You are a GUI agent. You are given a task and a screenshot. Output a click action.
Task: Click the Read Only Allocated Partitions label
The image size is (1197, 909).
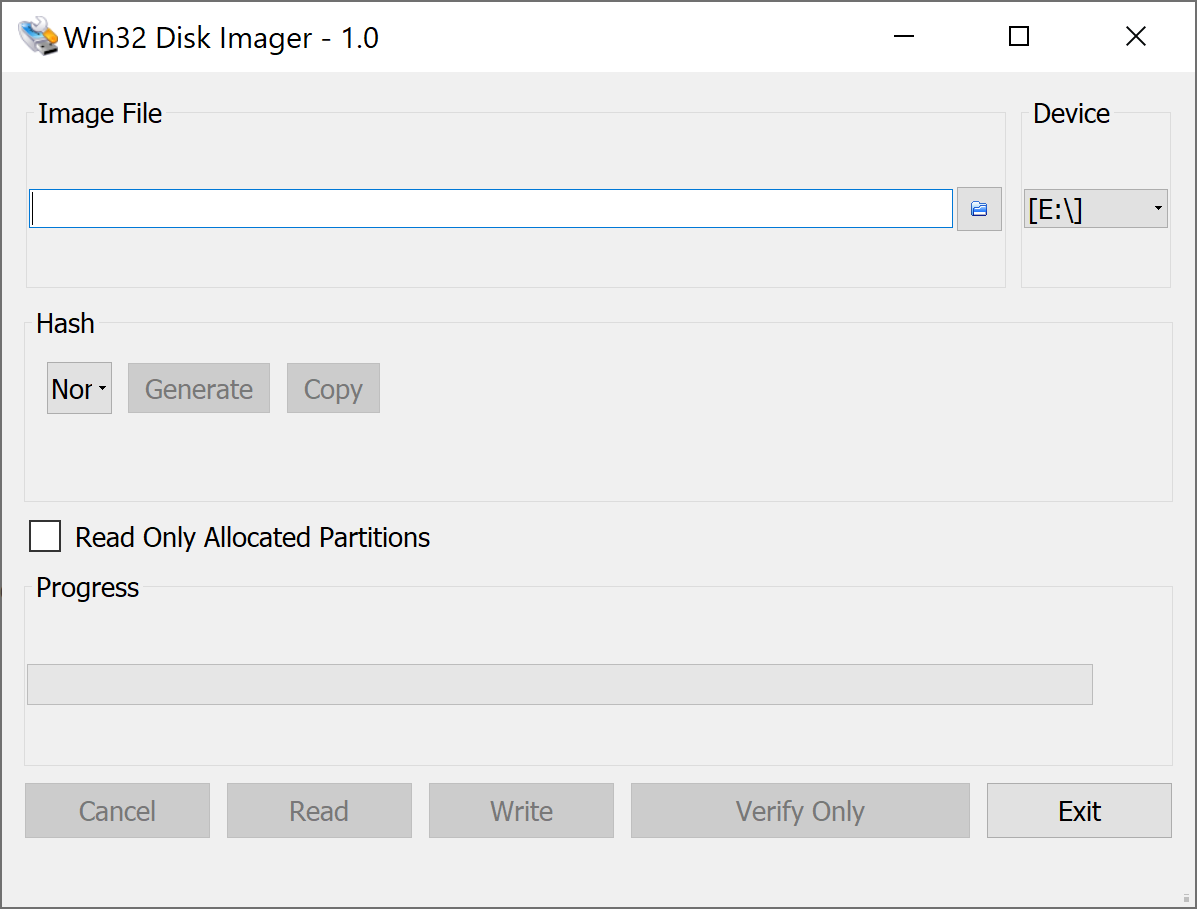(253, 537)
